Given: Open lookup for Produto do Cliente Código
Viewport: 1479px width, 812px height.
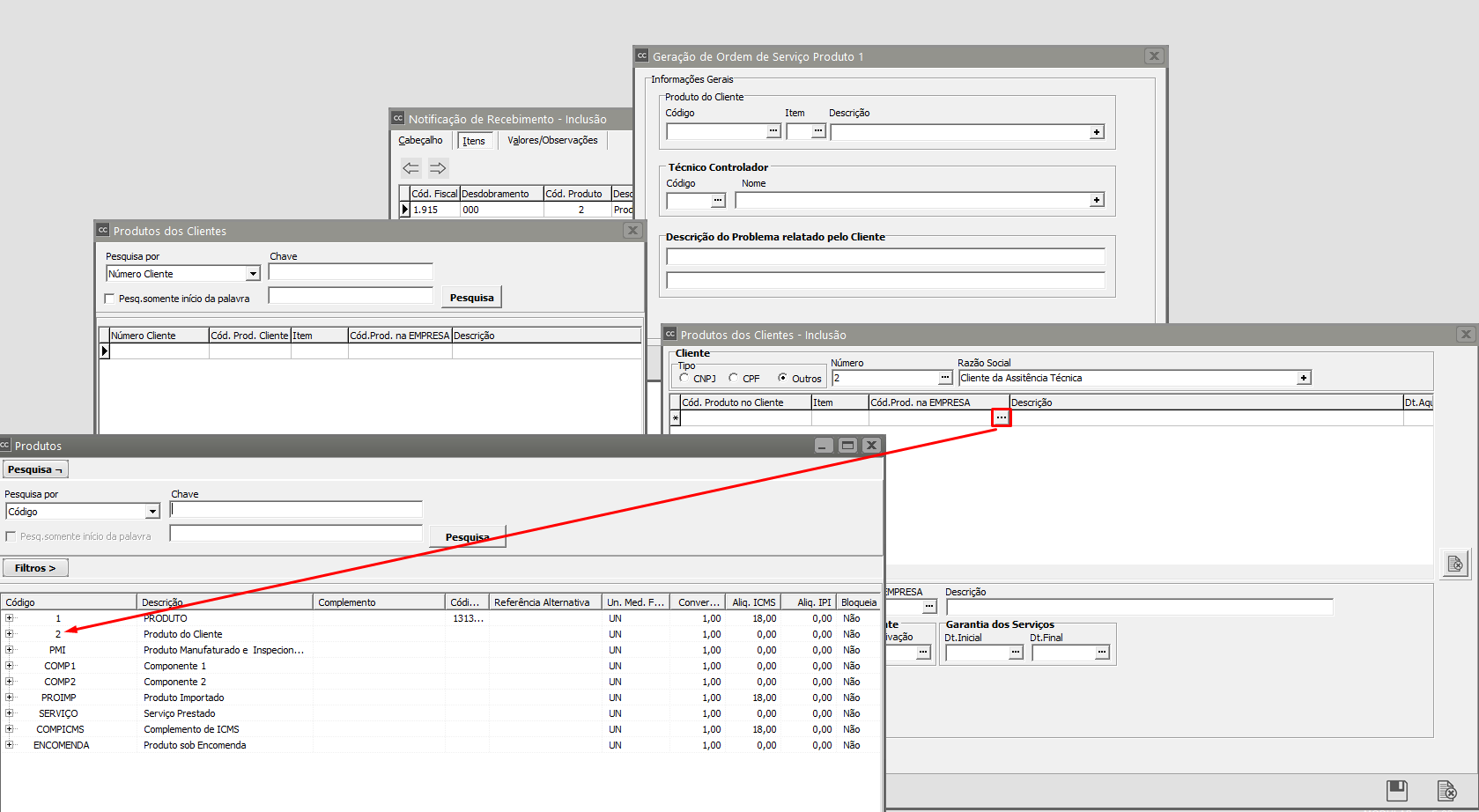Looking at the screenshot, I should click(773, 131).
